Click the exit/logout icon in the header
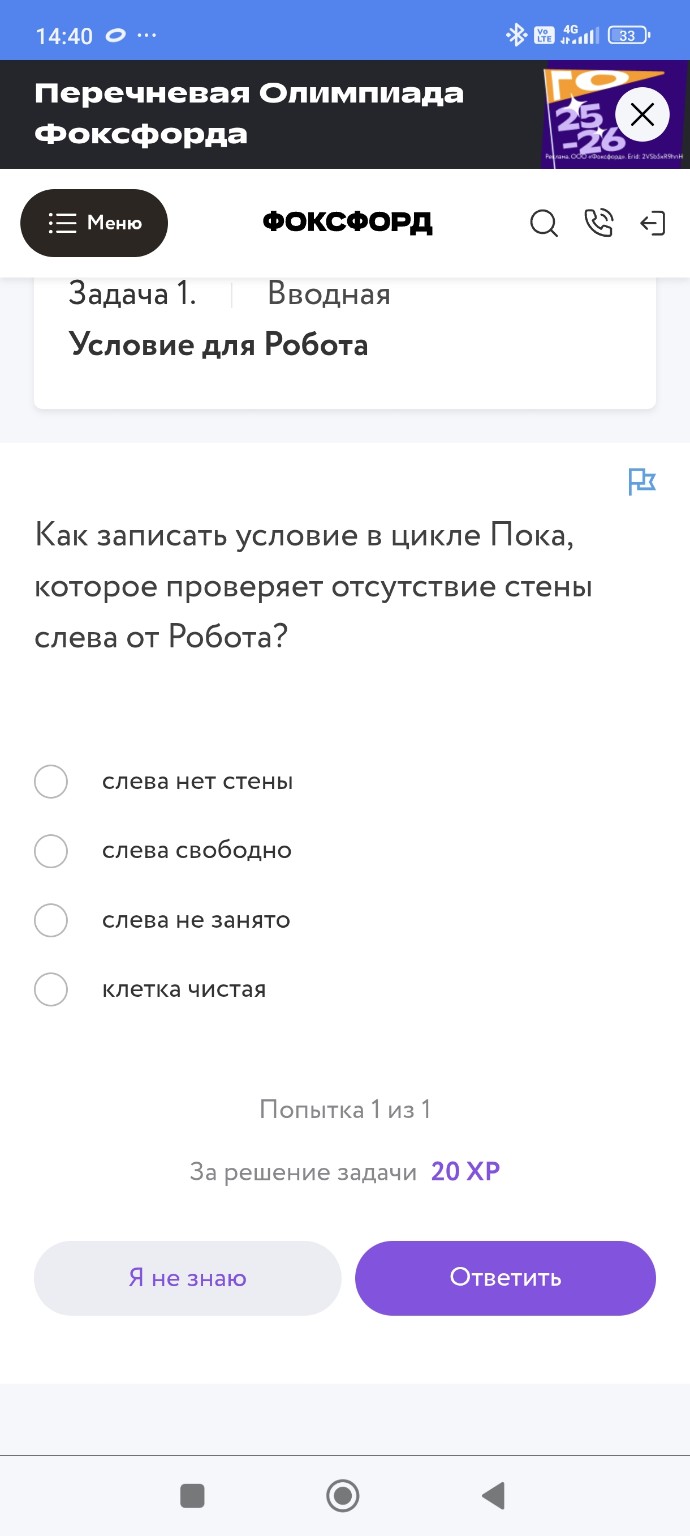This screenshot has width=690, height=1536. tap(655, 224)
